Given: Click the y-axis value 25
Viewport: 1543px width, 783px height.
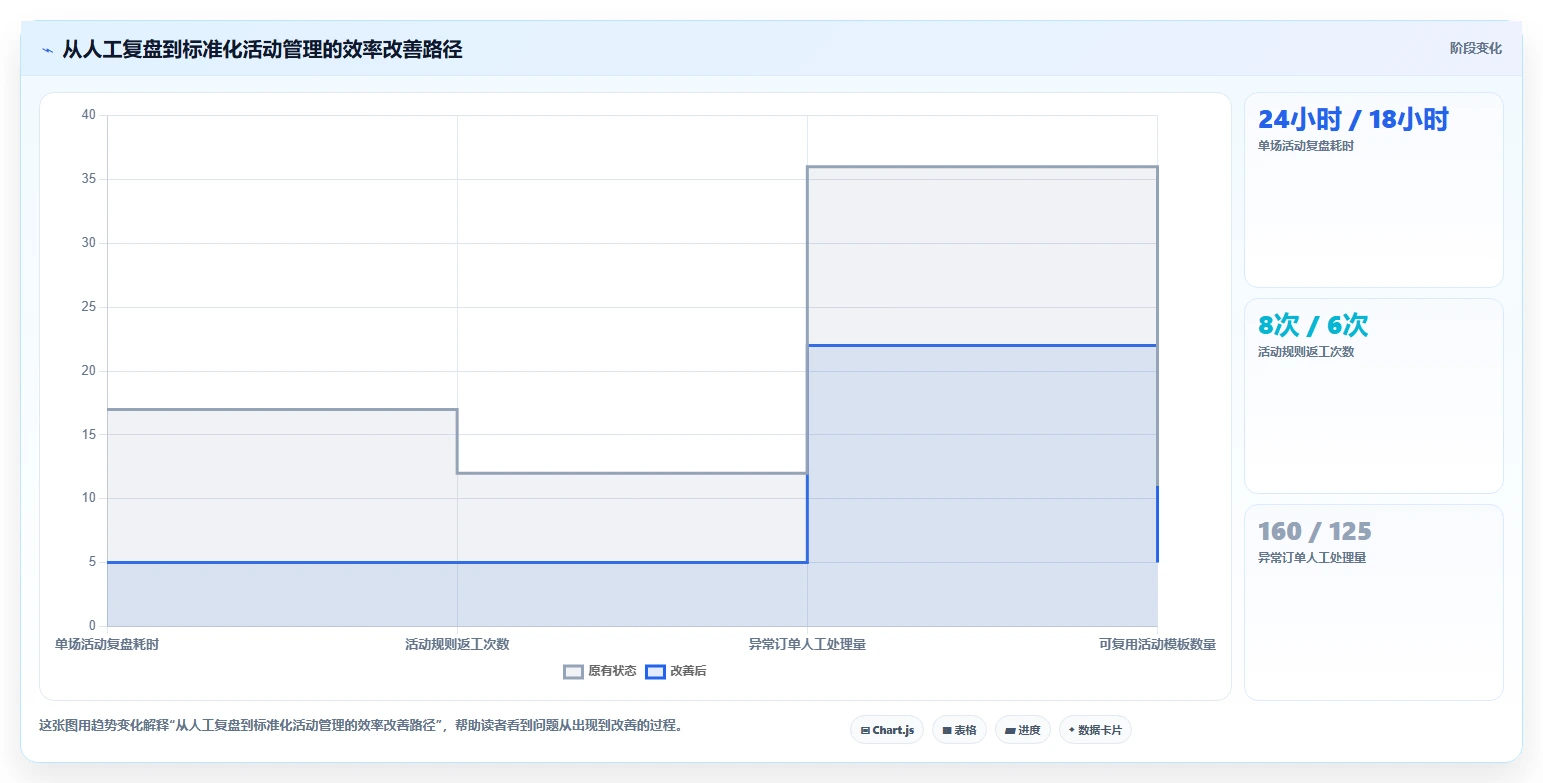Looking at the screenshot, I should point(88,307).
